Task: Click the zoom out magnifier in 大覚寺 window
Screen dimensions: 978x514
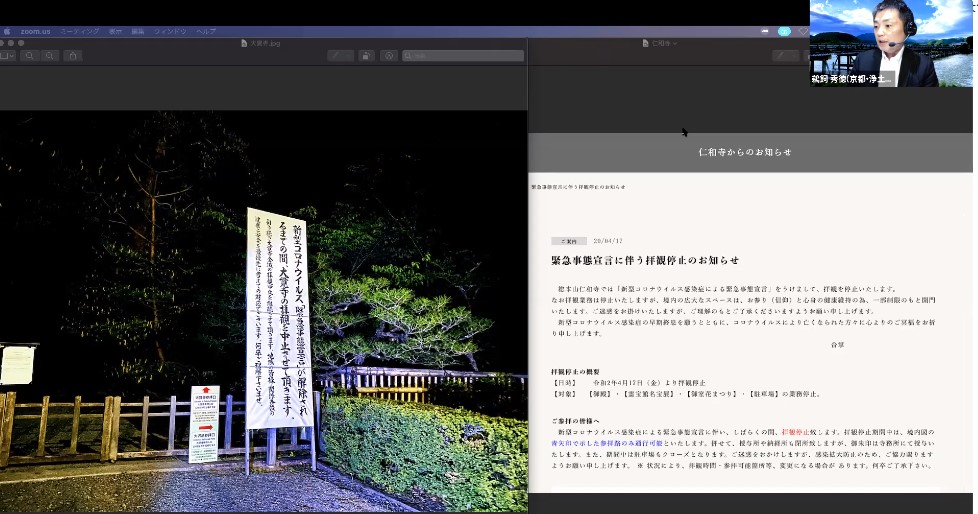Action: (29, 56)
